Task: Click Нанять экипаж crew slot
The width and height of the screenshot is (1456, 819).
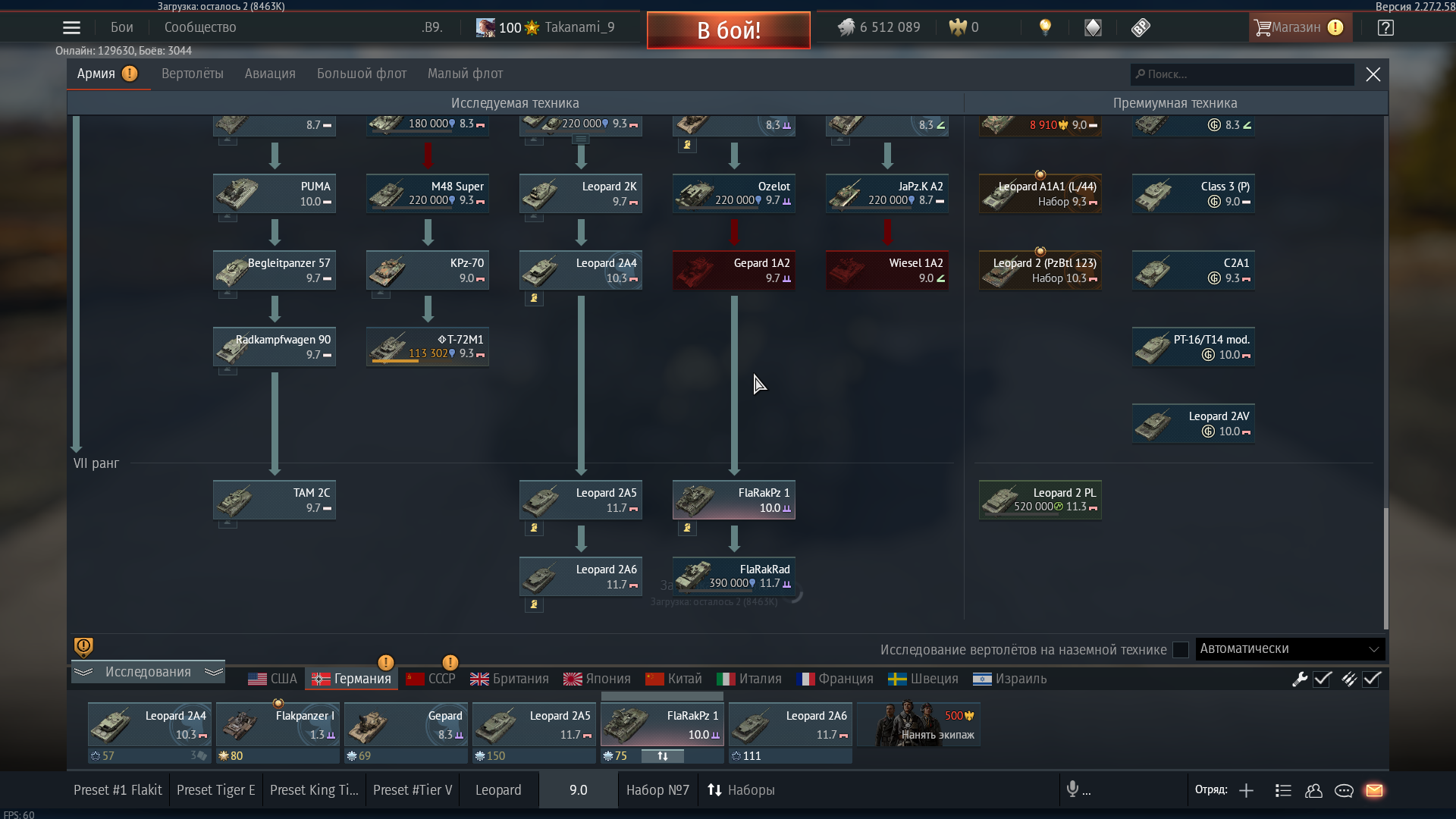Action: tap(919, 725)
